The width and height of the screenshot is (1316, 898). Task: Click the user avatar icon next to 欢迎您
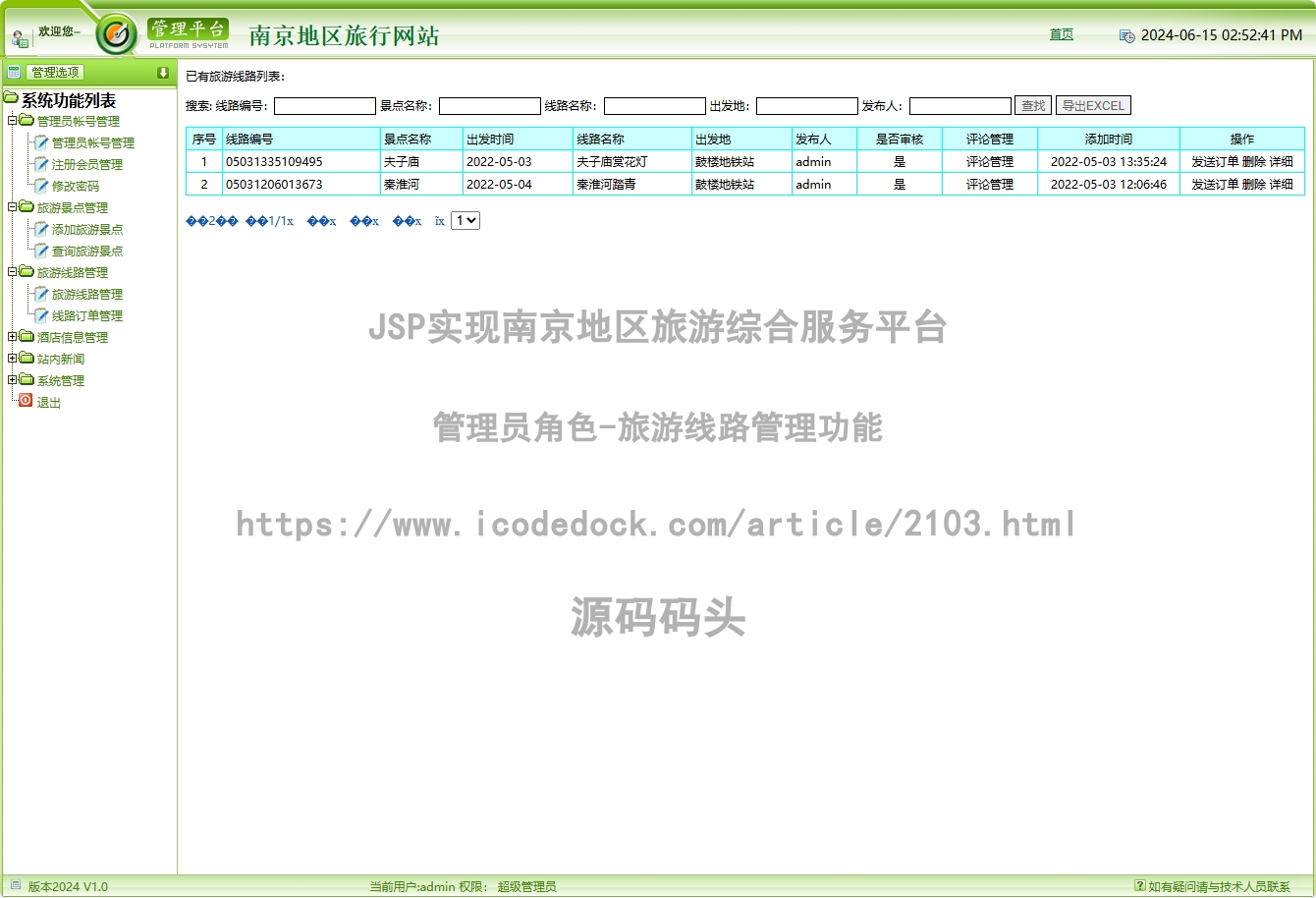pos(20,39)
